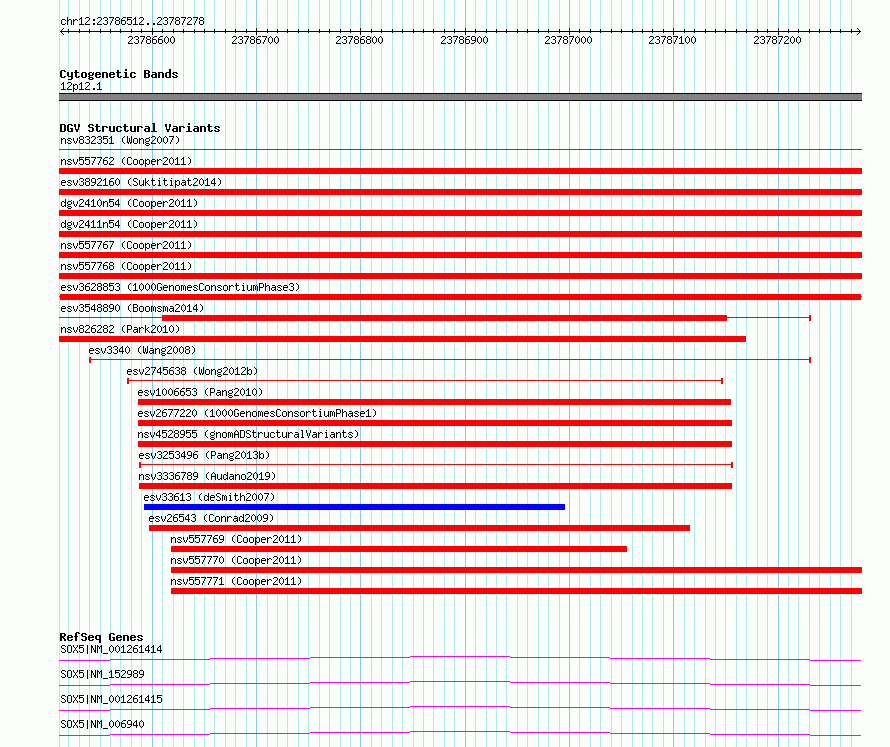Click the 12p12.1 band label

(x=81, y=86)
